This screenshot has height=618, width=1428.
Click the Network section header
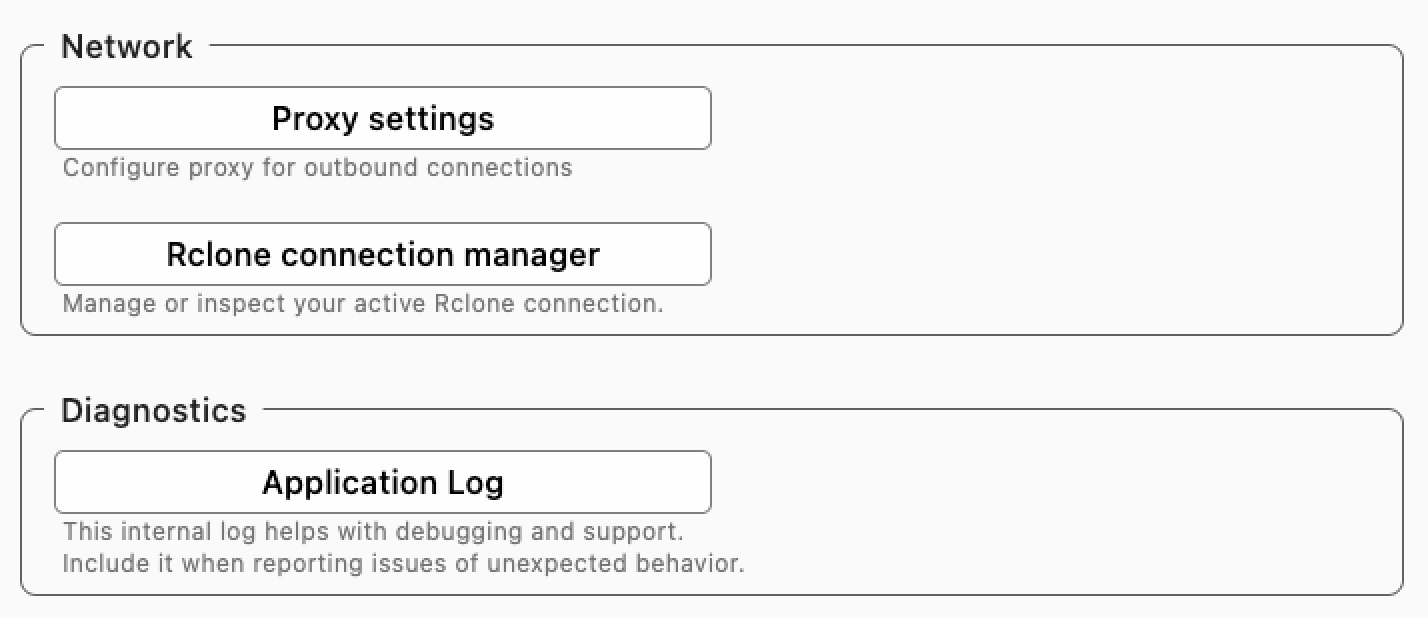(x=127, y=46)
